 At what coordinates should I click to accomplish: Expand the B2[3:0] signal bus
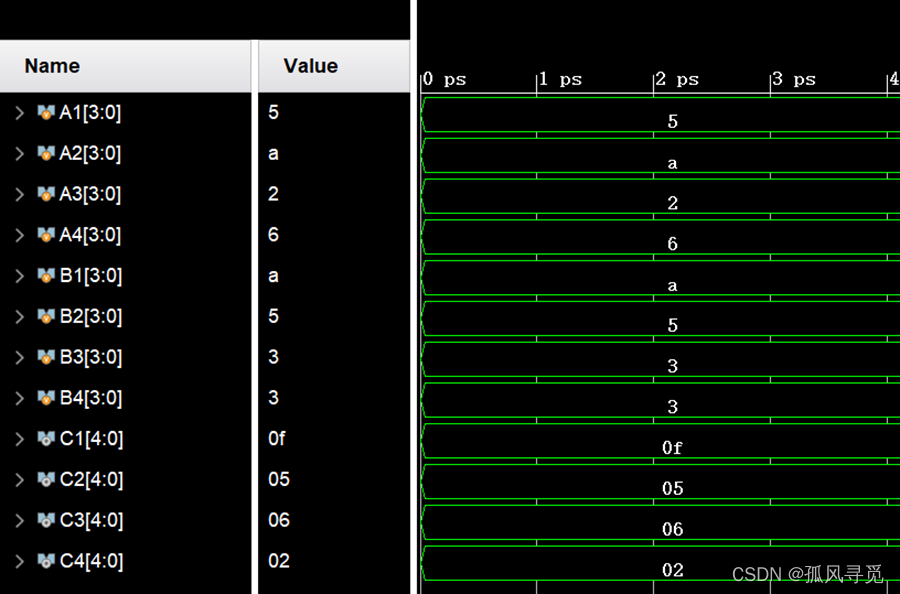pyautogui.click(x=20, y=317)
